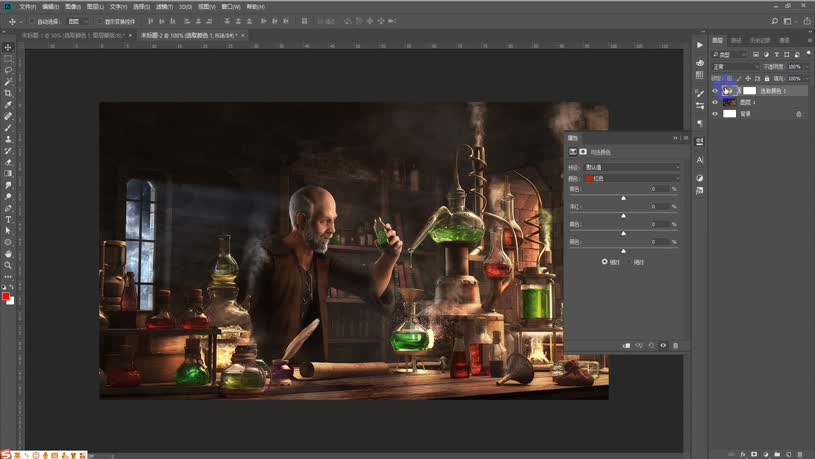Toggle layer filtering switch in Layers panel

[808, 54]
